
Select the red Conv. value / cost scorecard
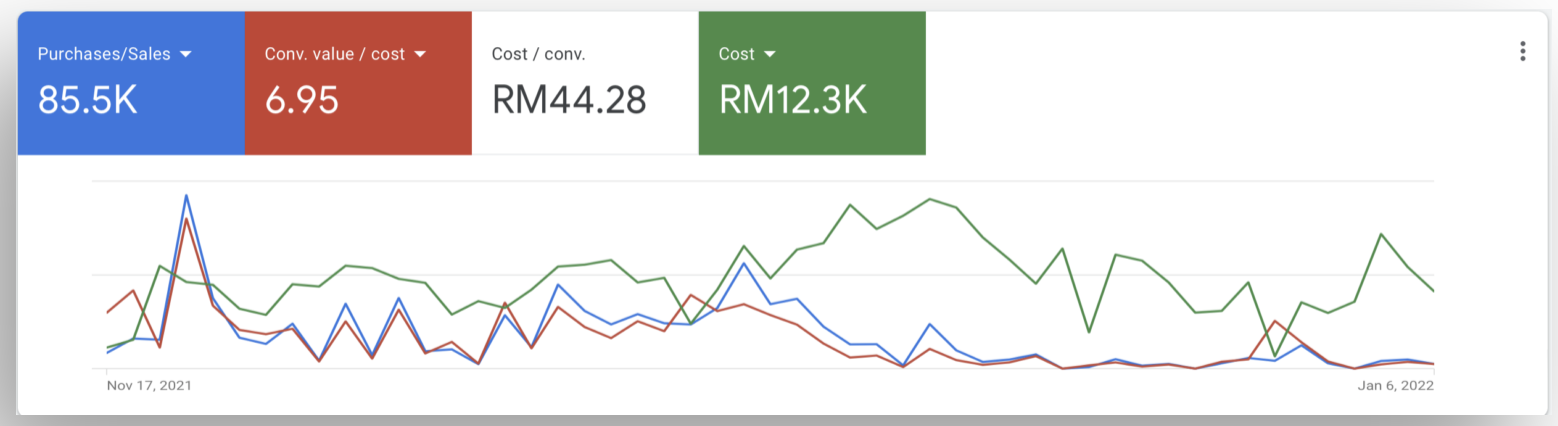click(358, 83)
